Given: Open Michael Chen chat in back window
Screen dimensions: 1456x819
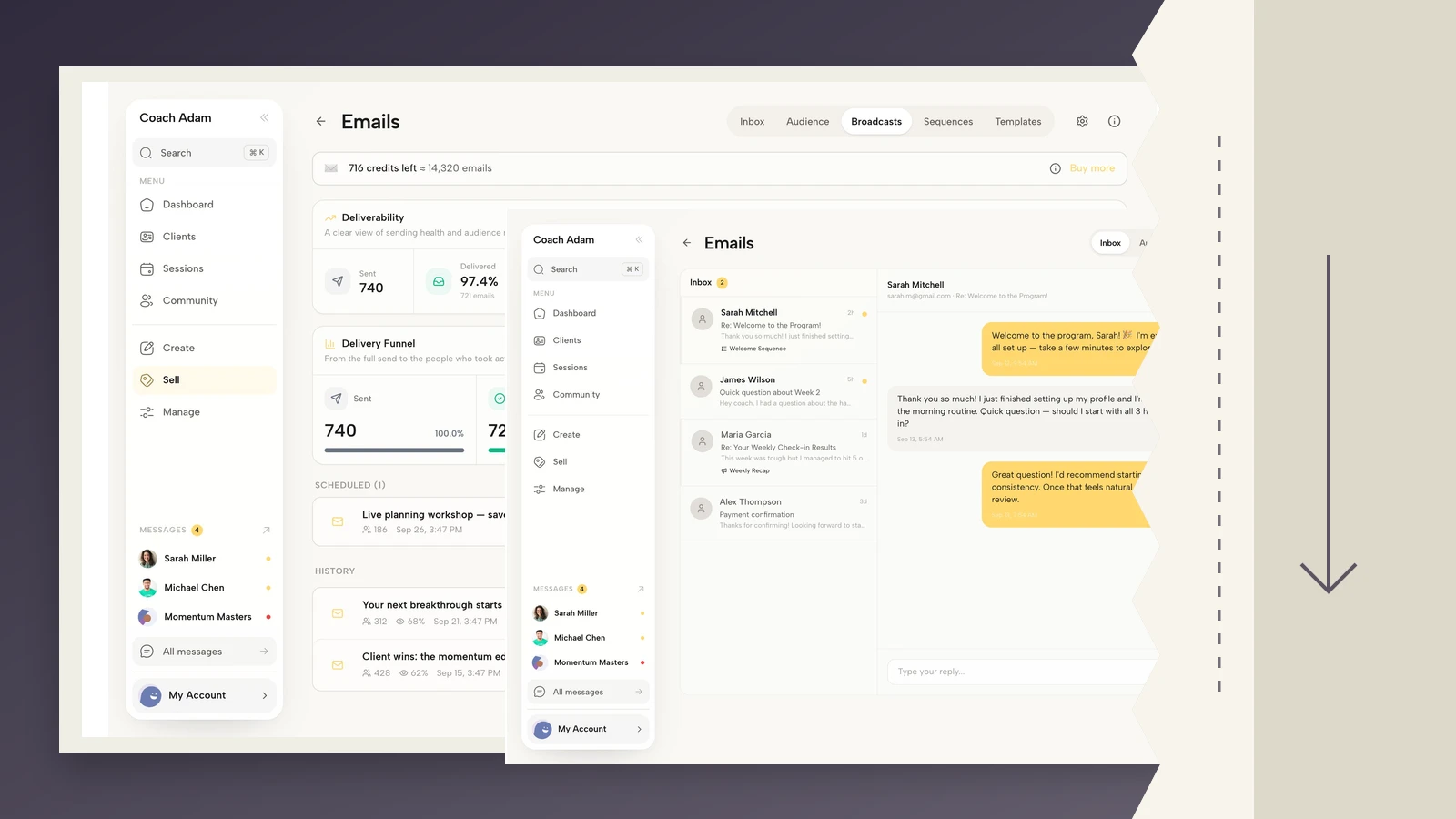Looking at the screenshot, I should pyautogui.click(x=205, y=588).
